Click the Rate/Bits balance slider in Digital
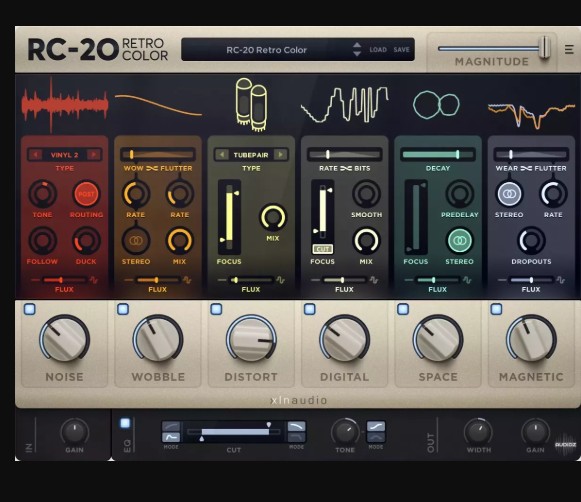The height and width of the screenshot is (502, 581). tap(345, 154)
